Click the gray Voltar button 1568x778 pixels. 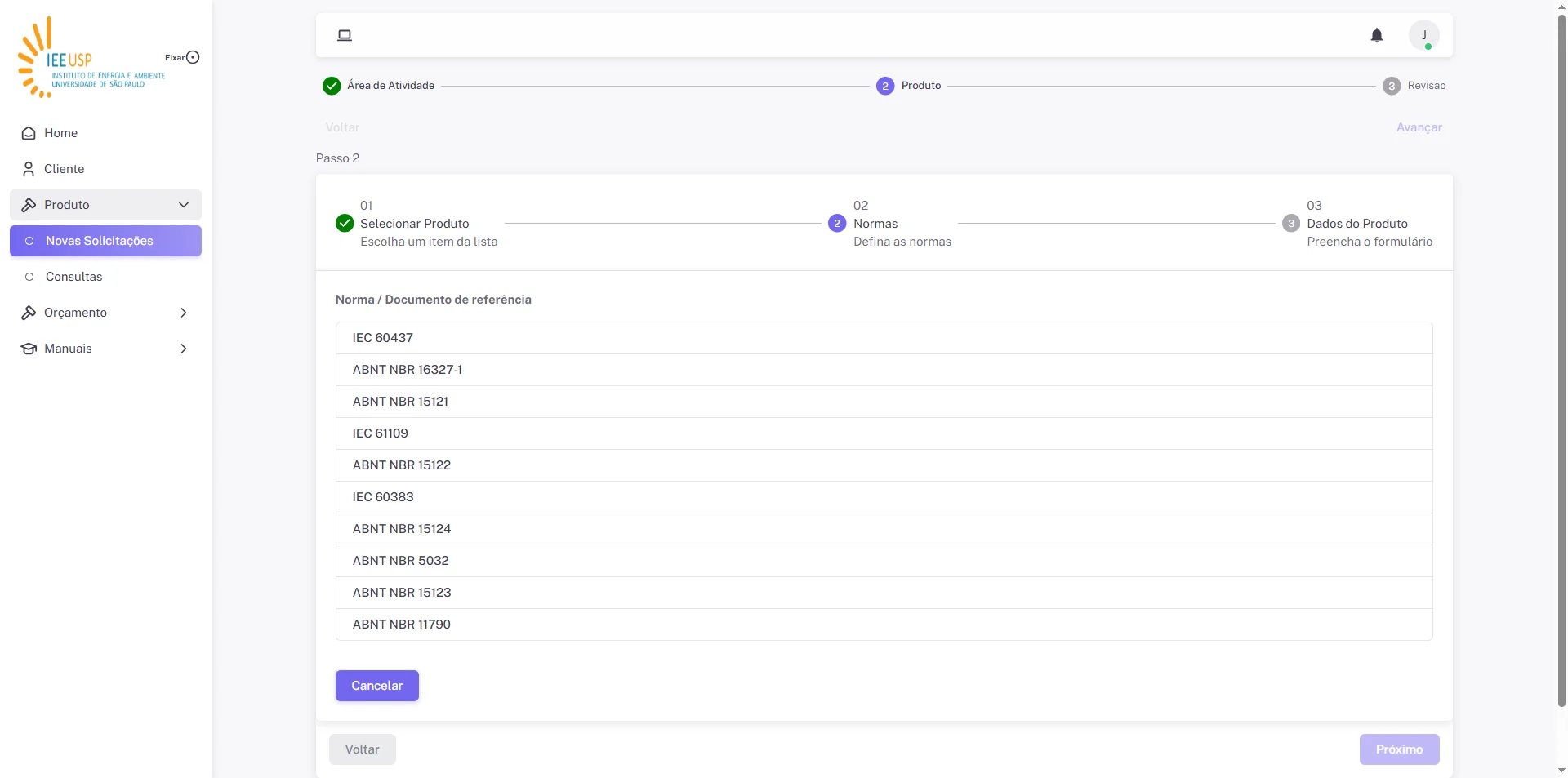coord(363,749)
